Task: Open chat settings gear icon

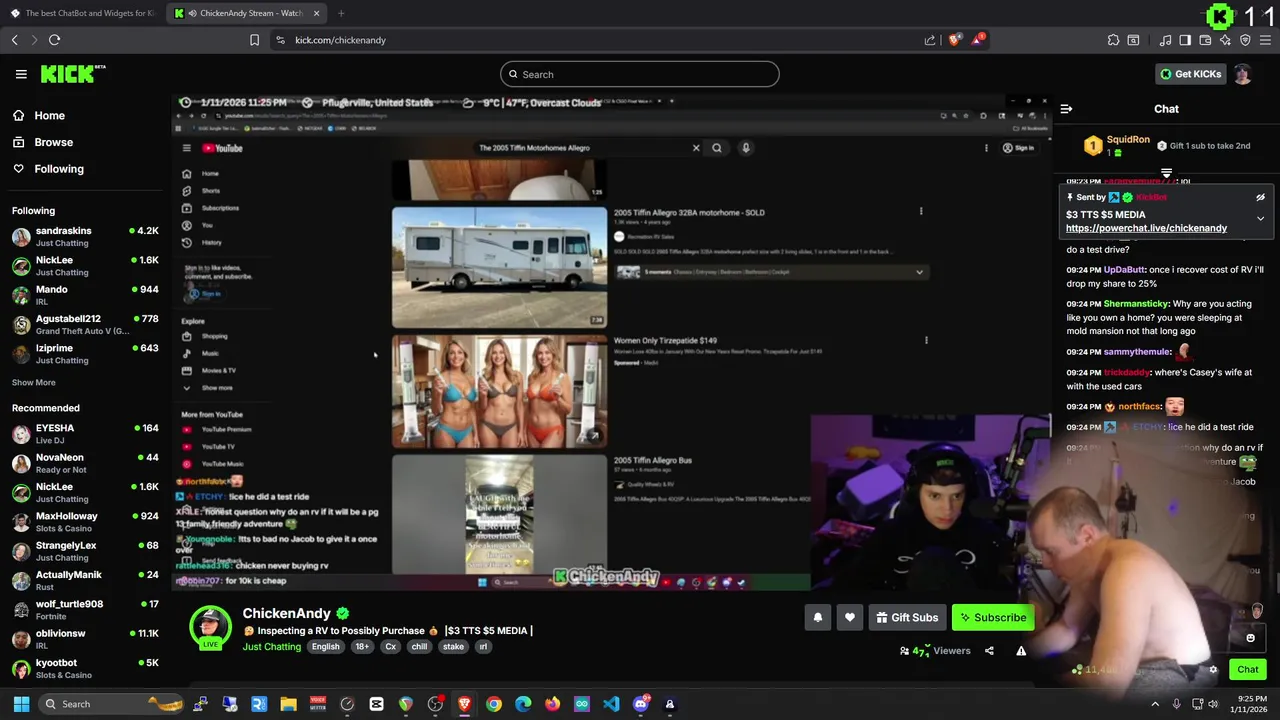Action: tap(1213, 670)
